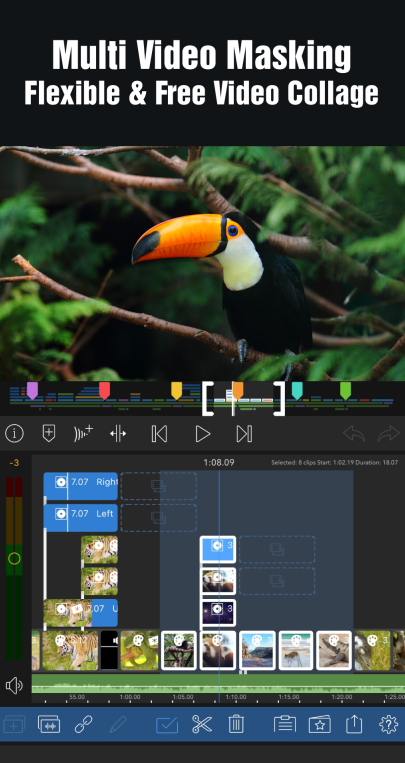Tap the 55.00 ruler mark
The image size is (405, 763).
pos(77,697)
